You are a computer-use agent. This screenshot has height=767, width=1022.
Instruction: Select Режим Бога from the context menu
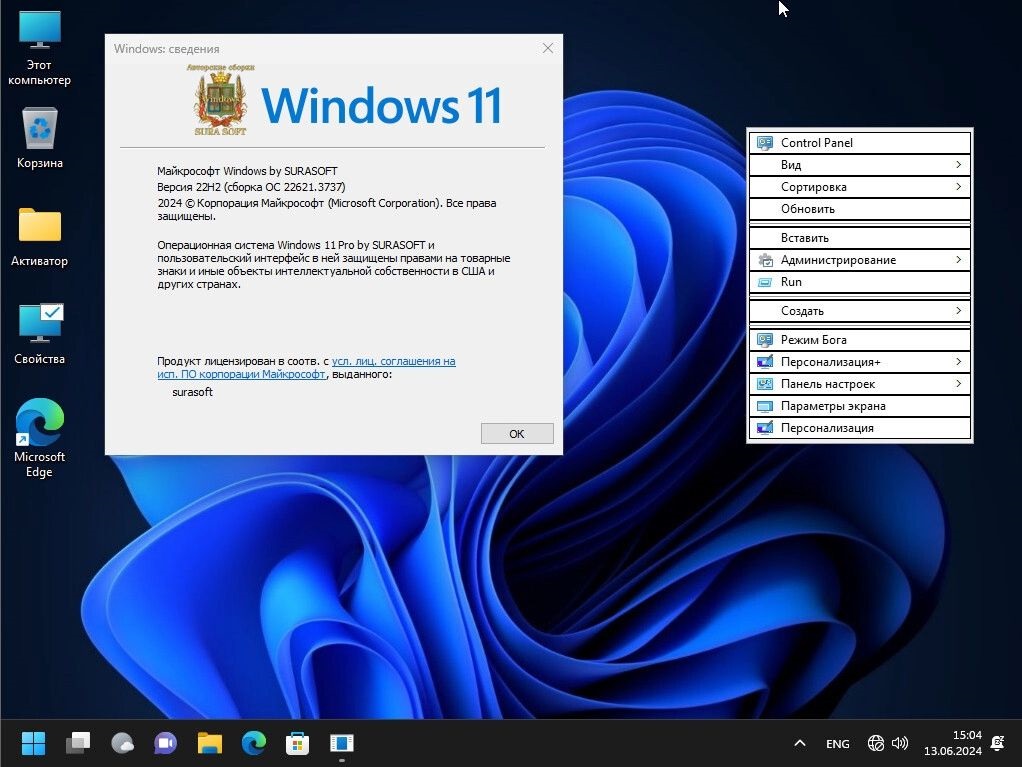pyautogui.click(x=860, y=340)
